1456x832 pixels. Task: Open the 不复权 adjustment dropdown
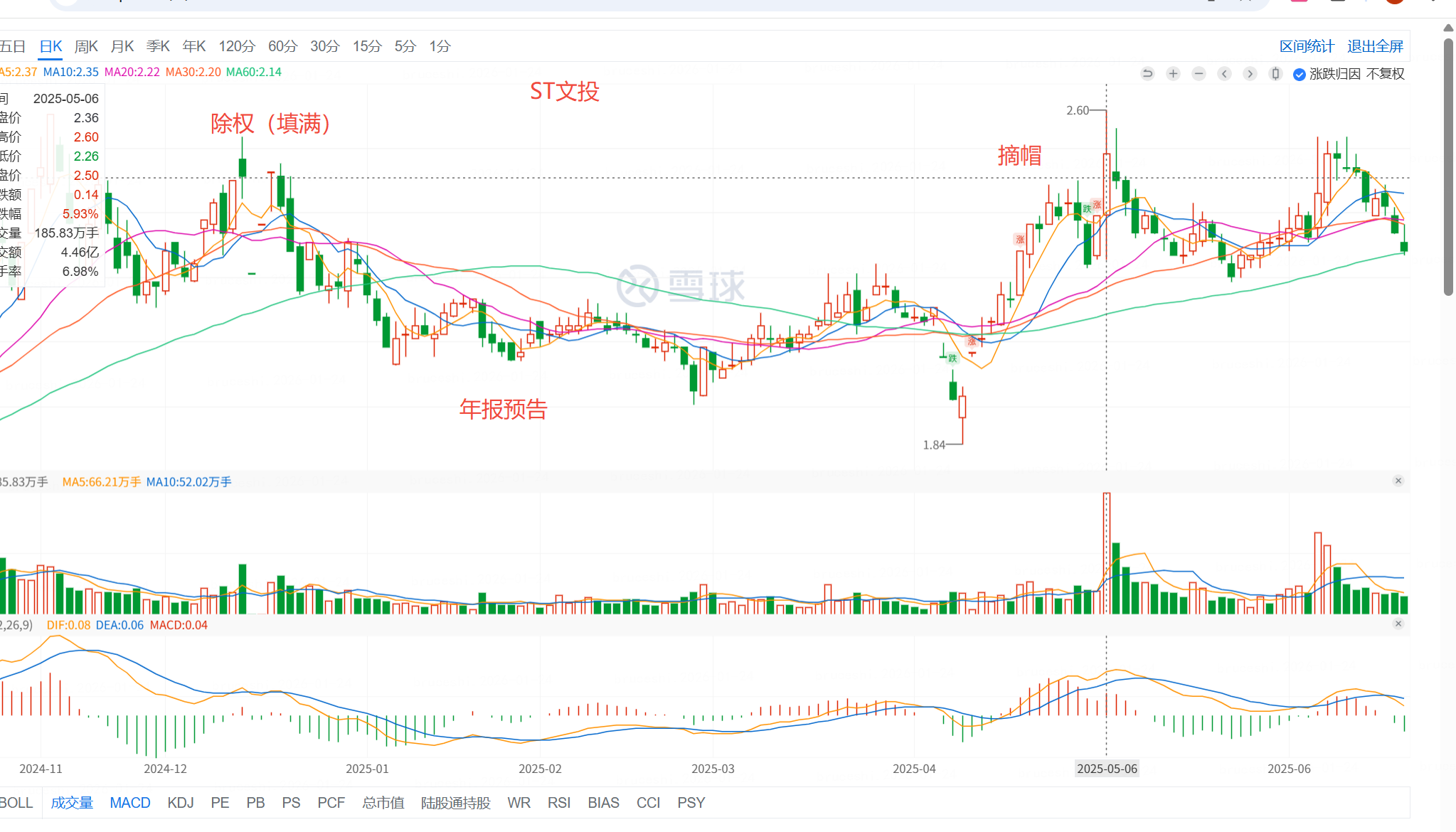pyautogui.click(x=1385, y=74)
